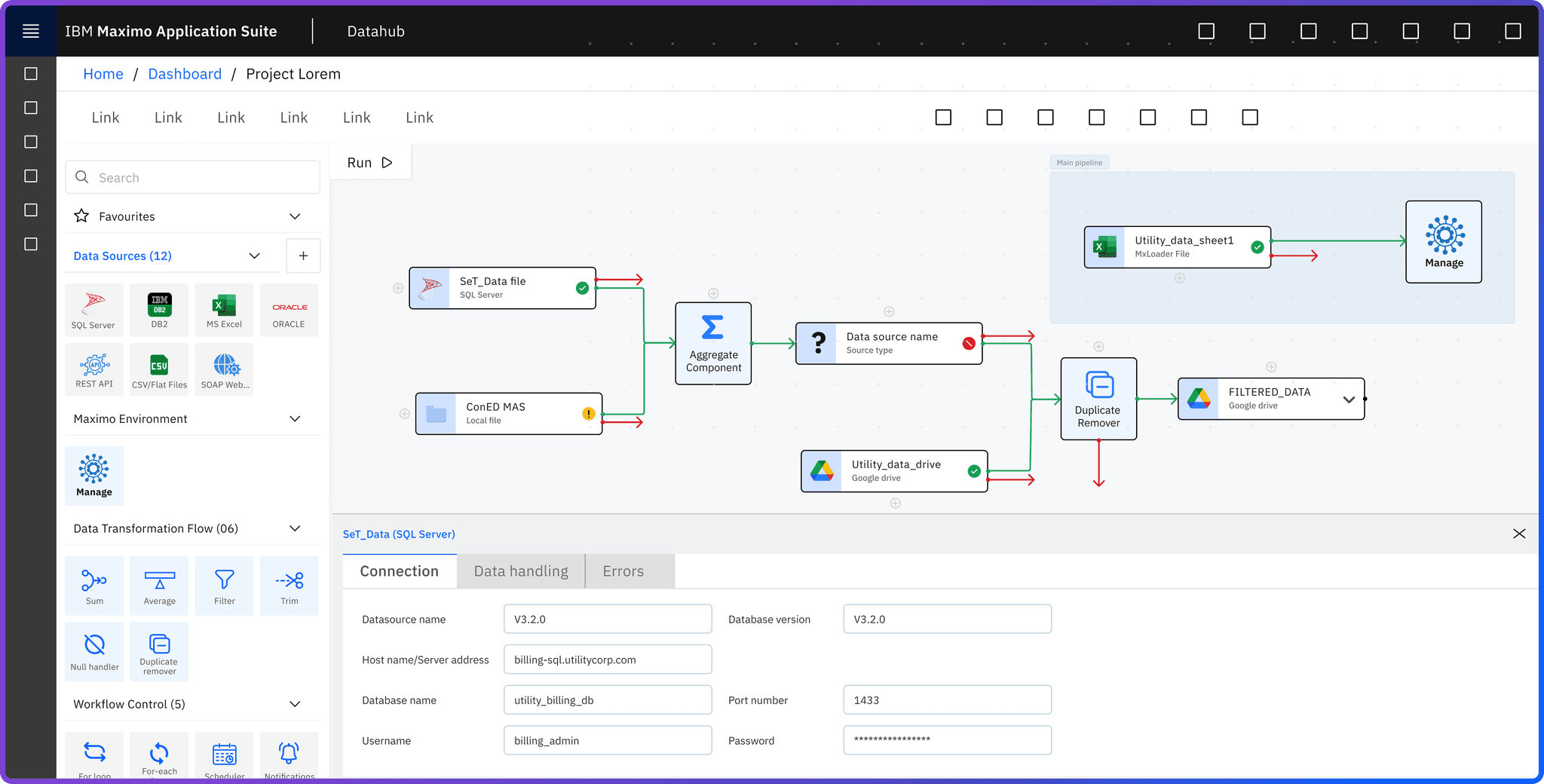The height and width of the screenshot is (784, 1544).
Task: Click the Password field
Action: coord(947,740)
